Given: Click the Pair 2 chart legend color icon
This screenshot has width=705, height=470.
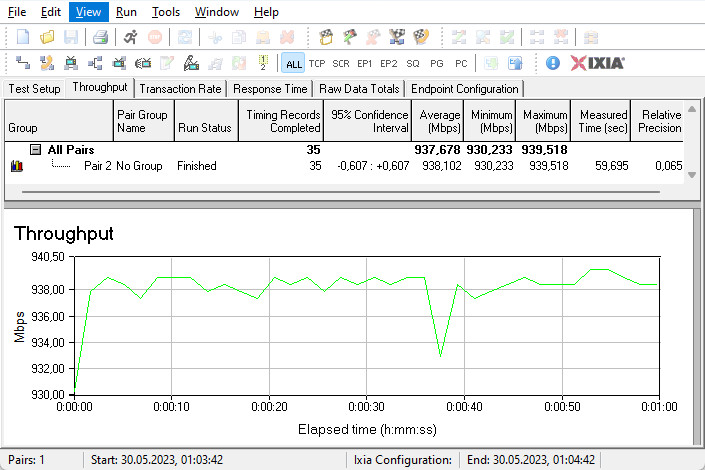Looking at the screenshot, I should click(17, 166).
